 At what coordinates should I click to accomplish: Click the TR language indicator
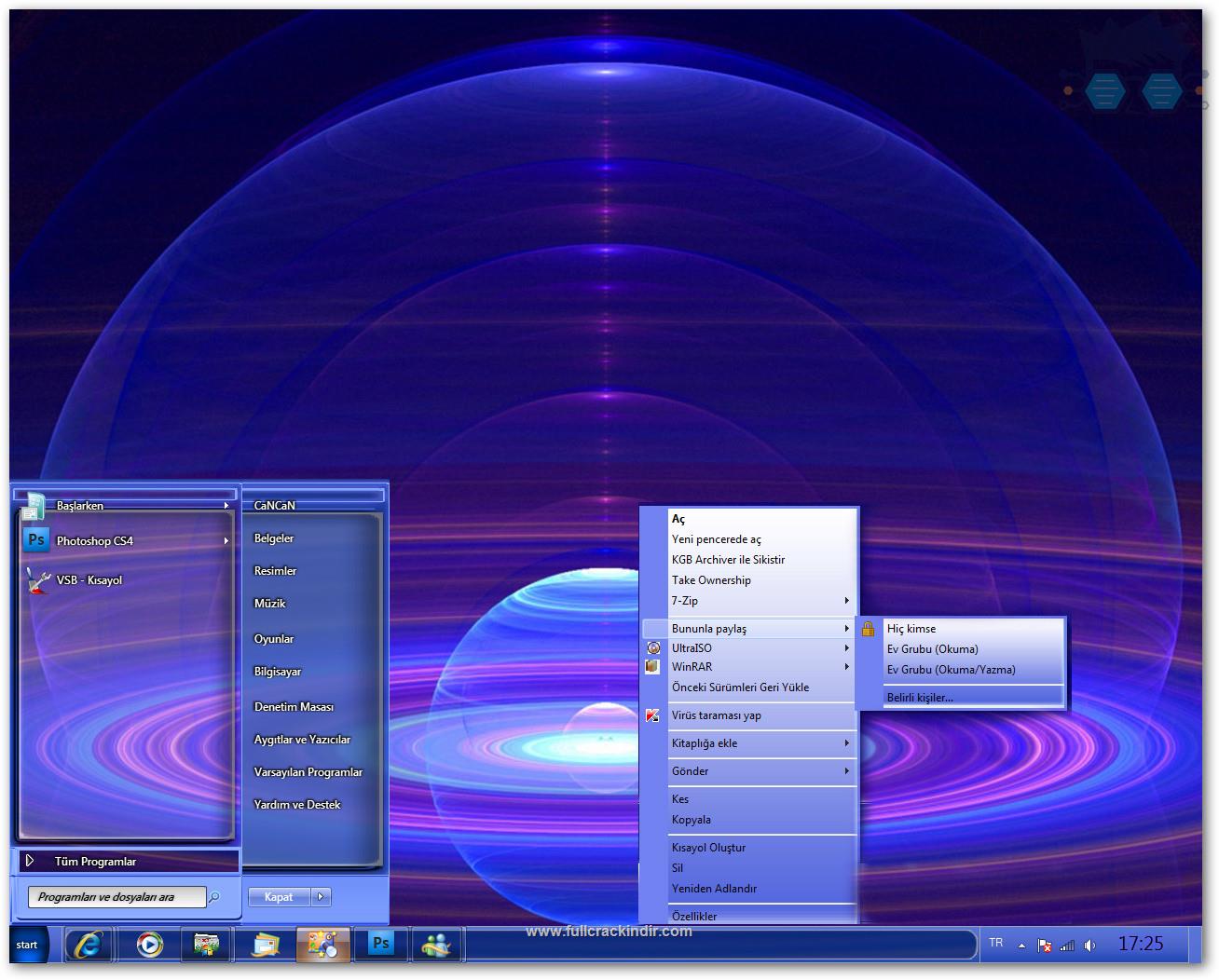click(x=996, y=943)
